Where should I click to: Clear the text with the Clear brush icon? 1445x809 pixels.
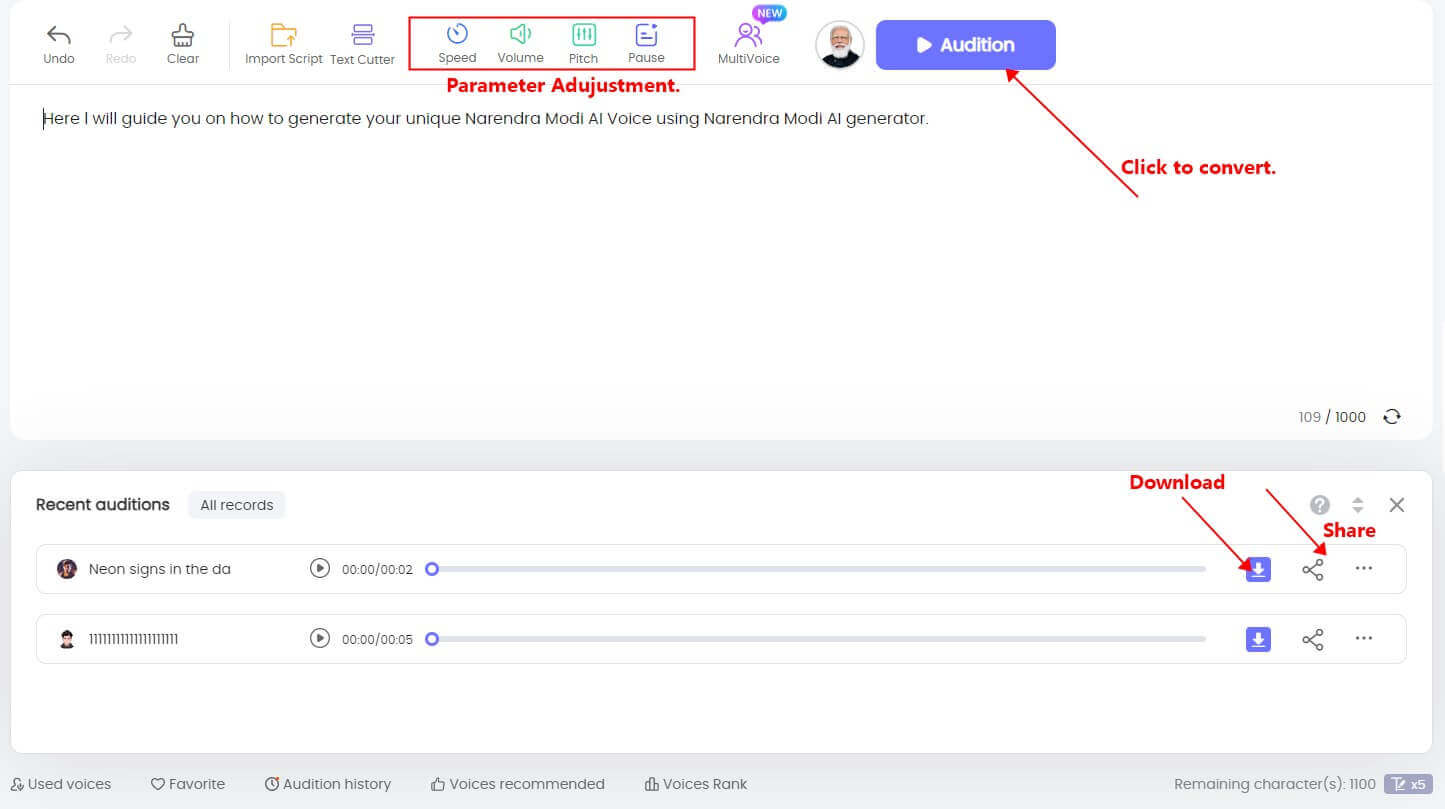click(x=183, y=35)
